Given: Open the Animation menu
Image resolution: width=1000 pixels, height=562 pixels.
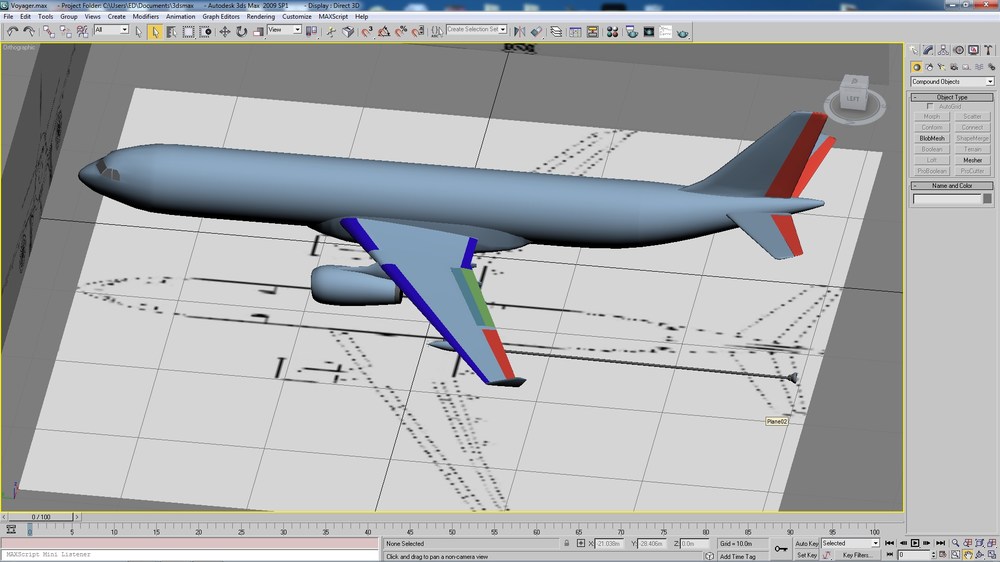Looking at the screenshot, I should [x=180, y=17].
